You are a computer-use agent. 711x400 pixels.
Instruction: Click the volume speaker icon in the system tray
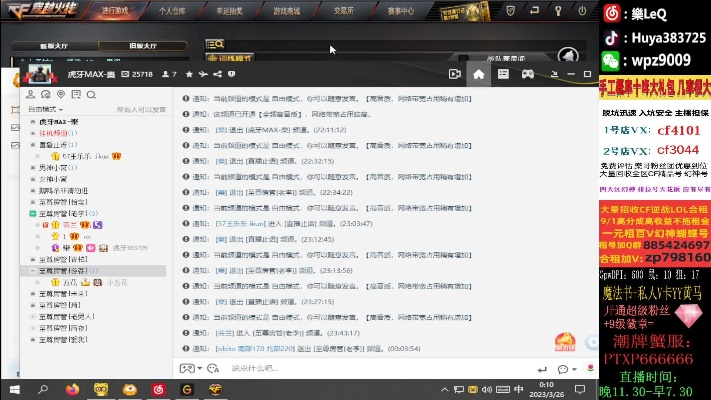487,390
